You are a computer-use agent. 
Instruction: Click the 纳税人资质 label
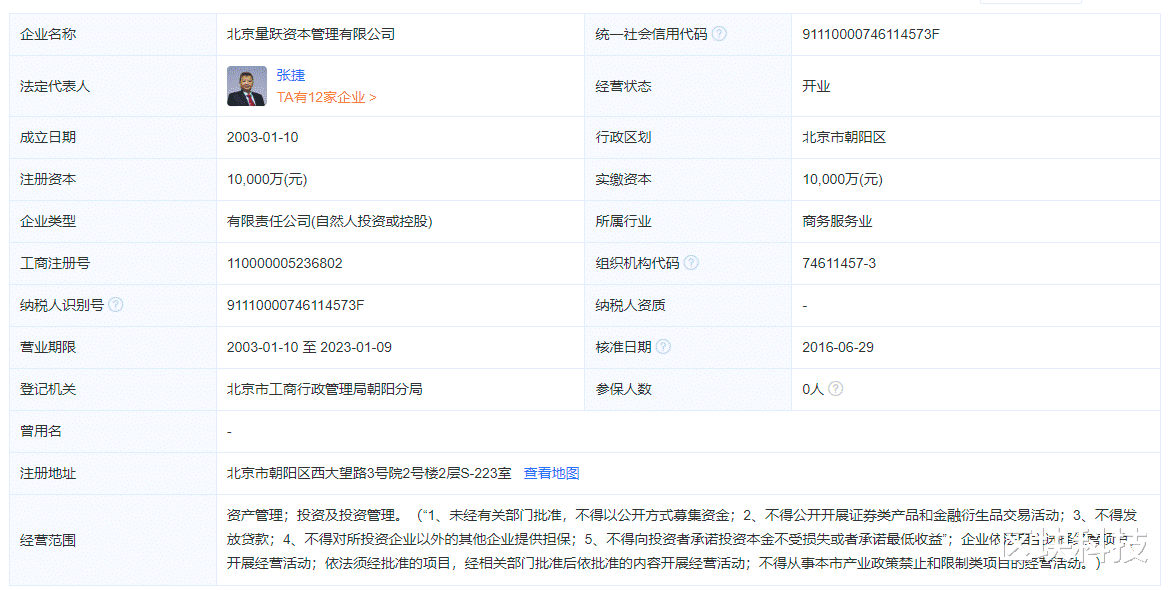click(630, 305)
